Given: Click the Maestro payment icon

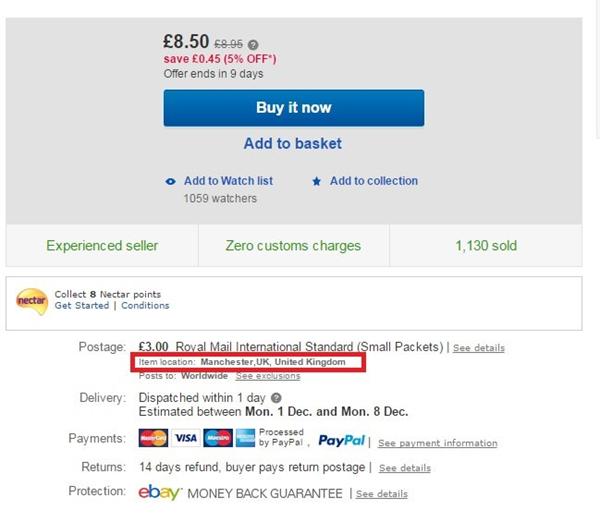Looking at the screenshot, I should point(217,438).
